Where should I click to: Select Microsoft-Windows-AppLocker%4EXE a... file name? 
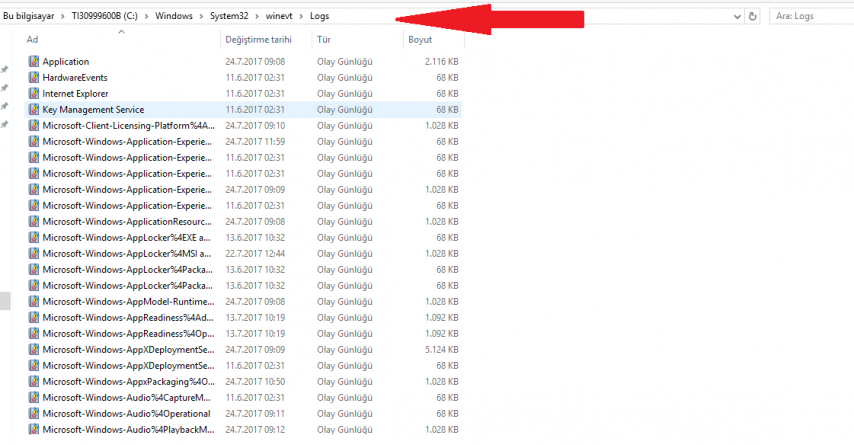click(x=126, y=237)
